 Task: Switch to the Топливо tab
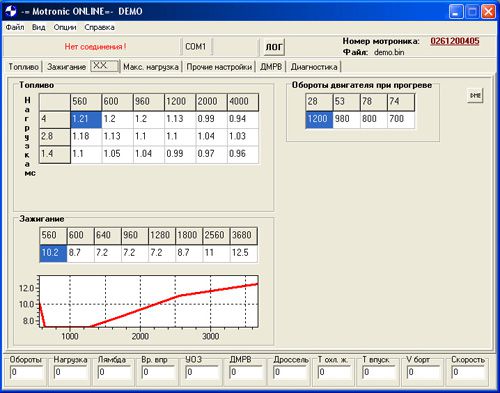[x=23, y=67]
